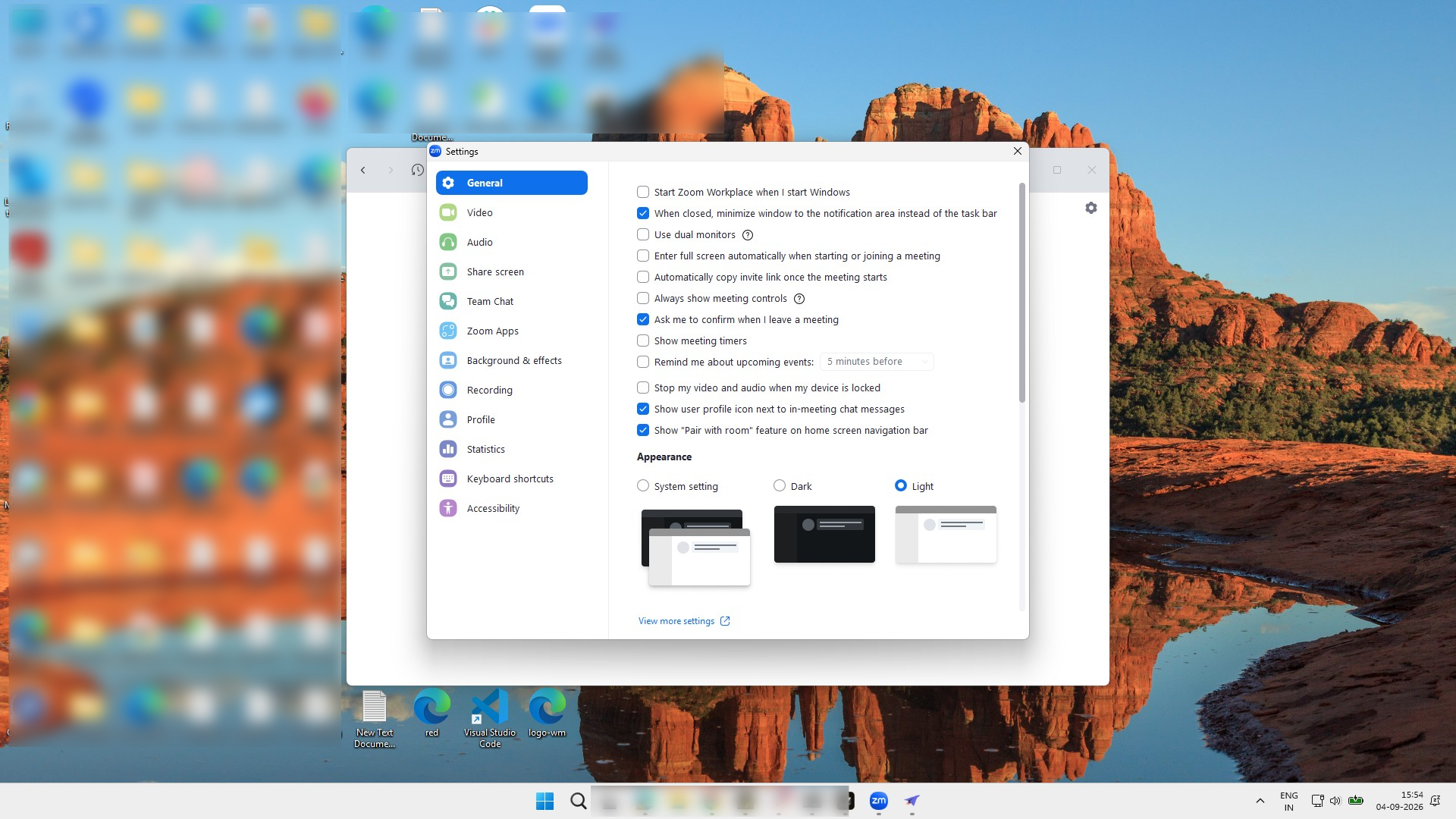The height and width of the screenshot is (819, 1456).
Task: Click the Settings panel vertical scrollbar
Action: 1022,293
